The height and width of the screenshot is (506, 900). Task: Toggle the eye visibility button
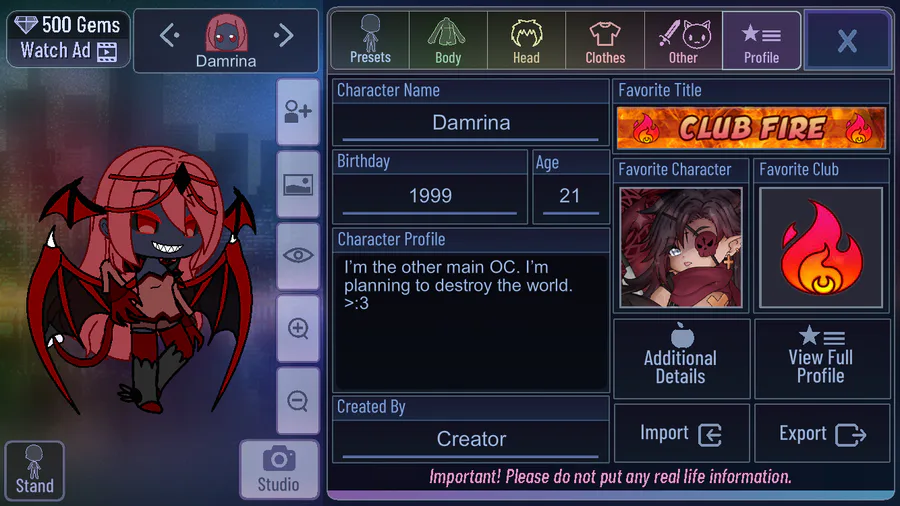298,256
